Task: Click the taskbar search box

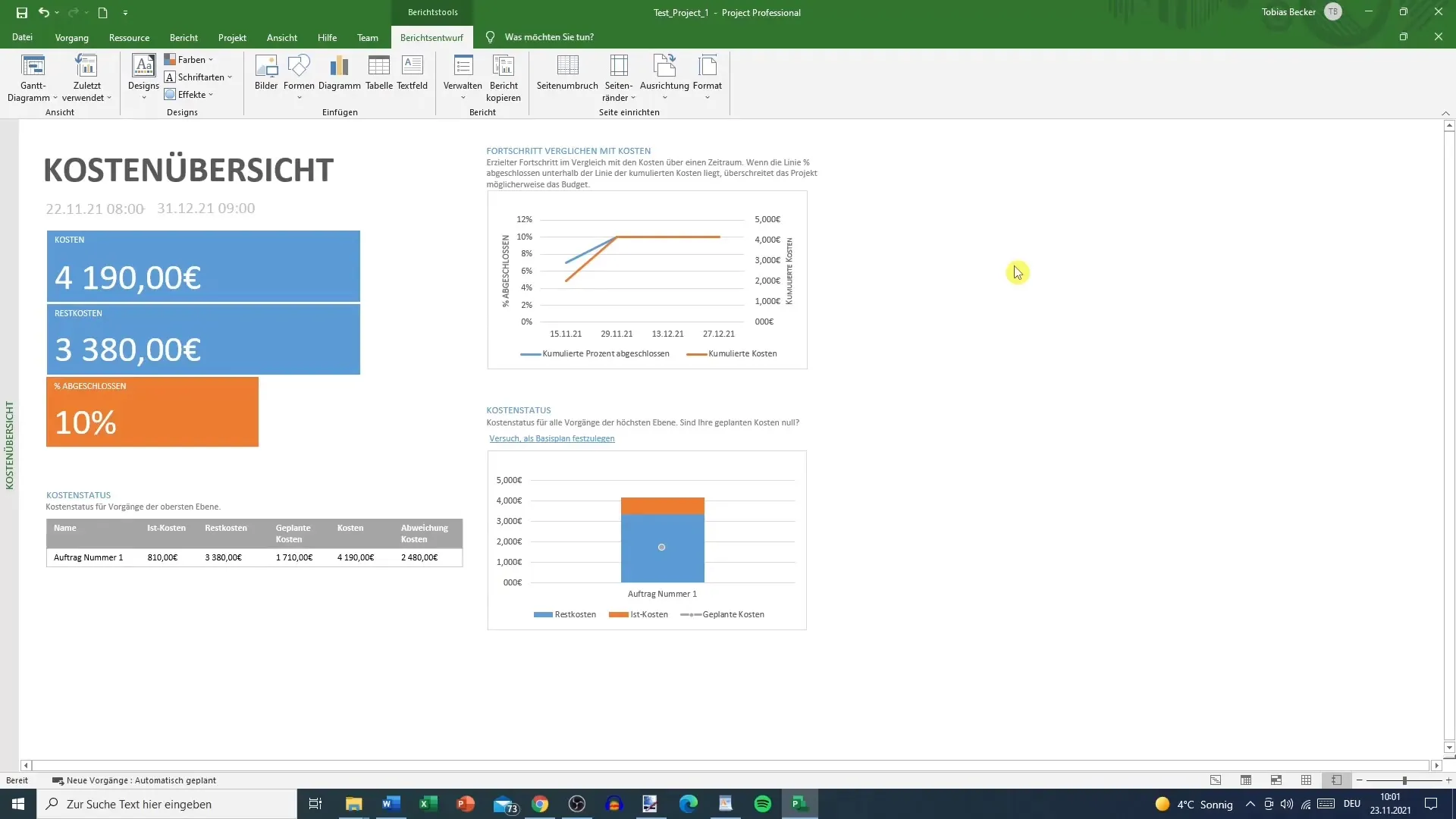Action: click(167, 804)
